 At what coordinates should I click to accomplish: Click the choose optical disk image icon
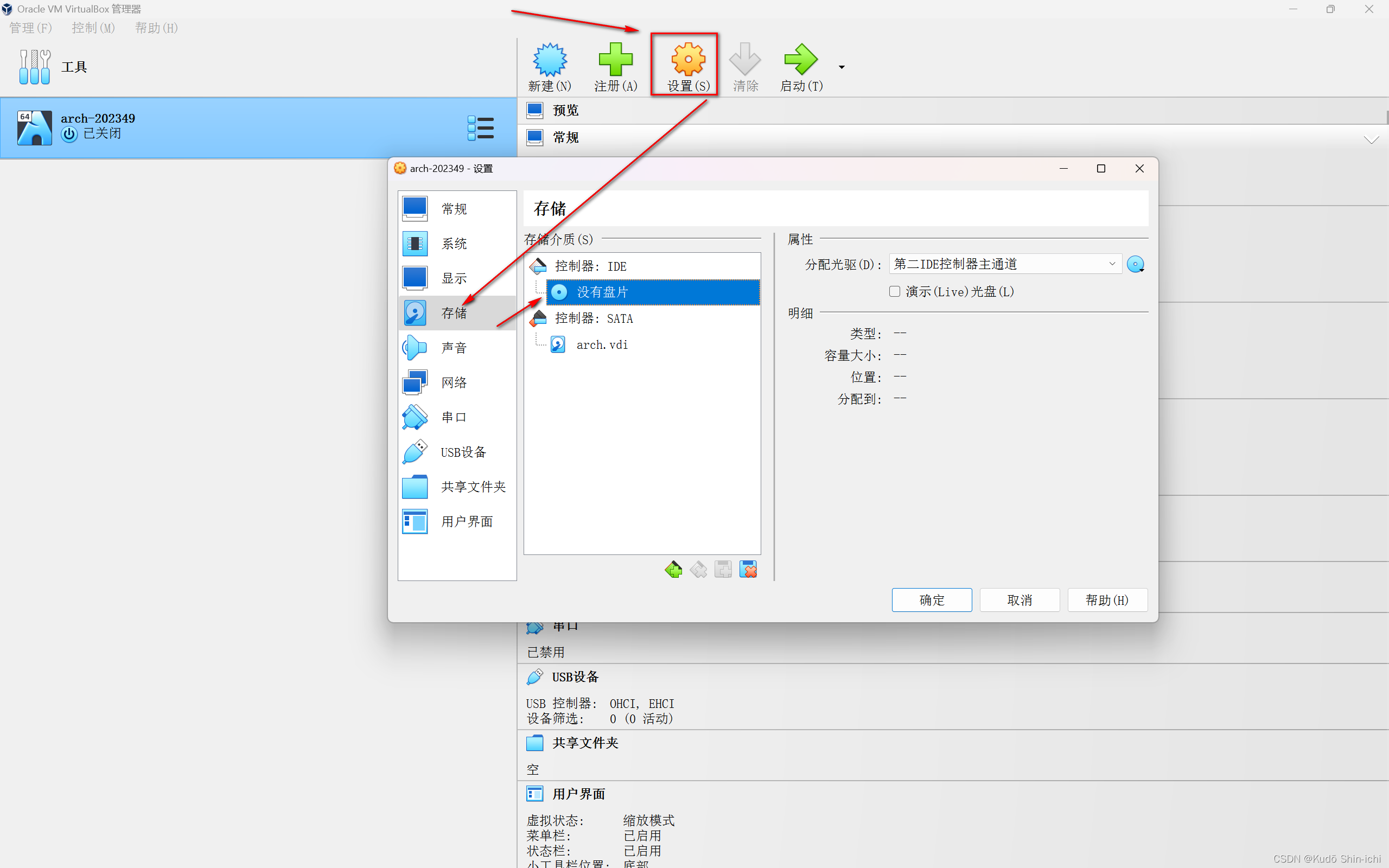point(1135,264)
